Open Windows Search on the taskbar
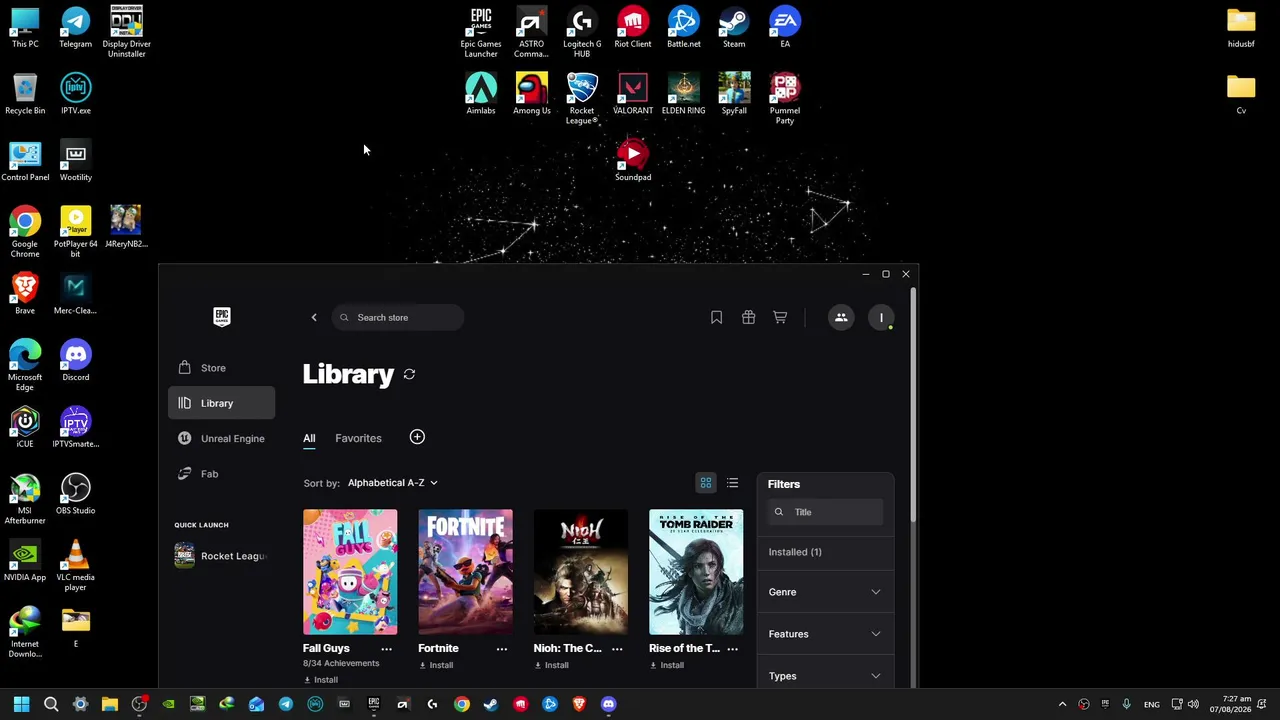The image size is (1280, 720). click(51, 704)
